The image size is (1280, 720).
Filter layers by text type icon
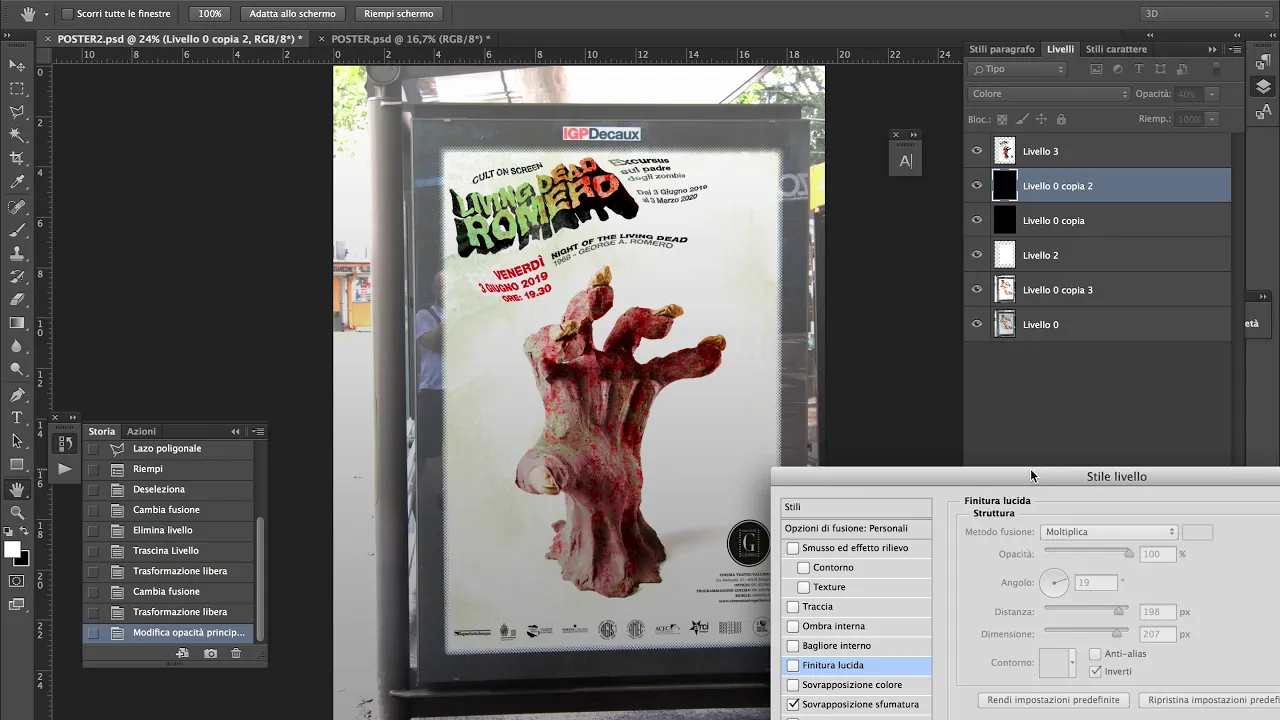pyautogui.click(x=1139, y=69)
